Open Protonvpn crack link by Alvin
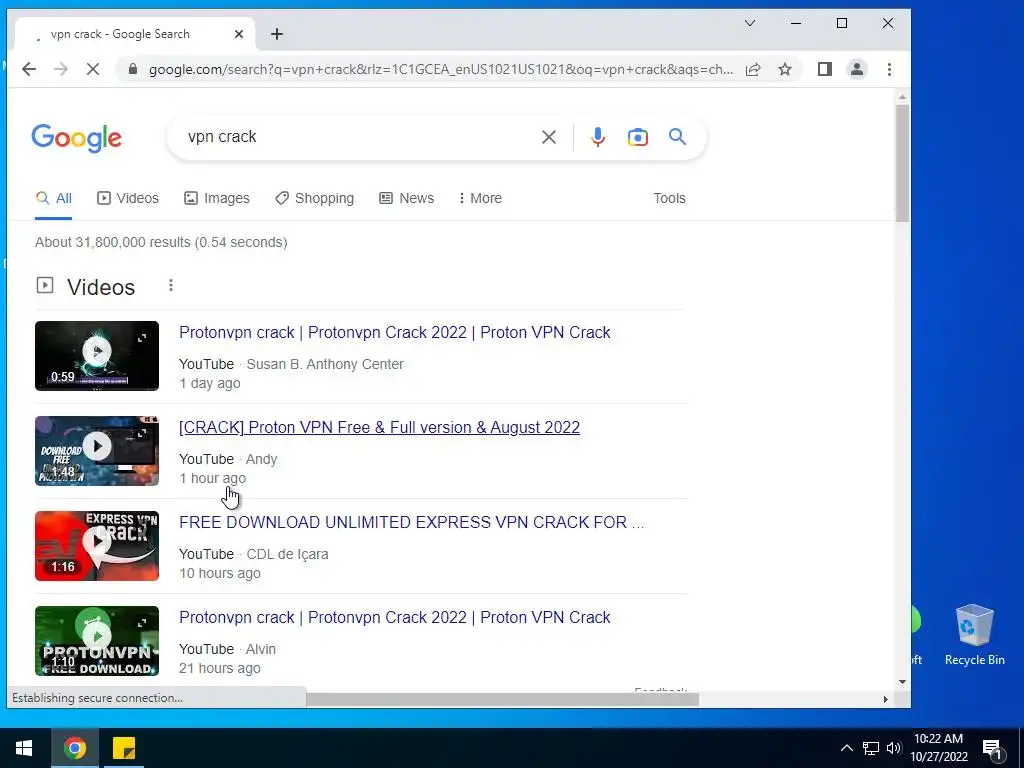 395,618
